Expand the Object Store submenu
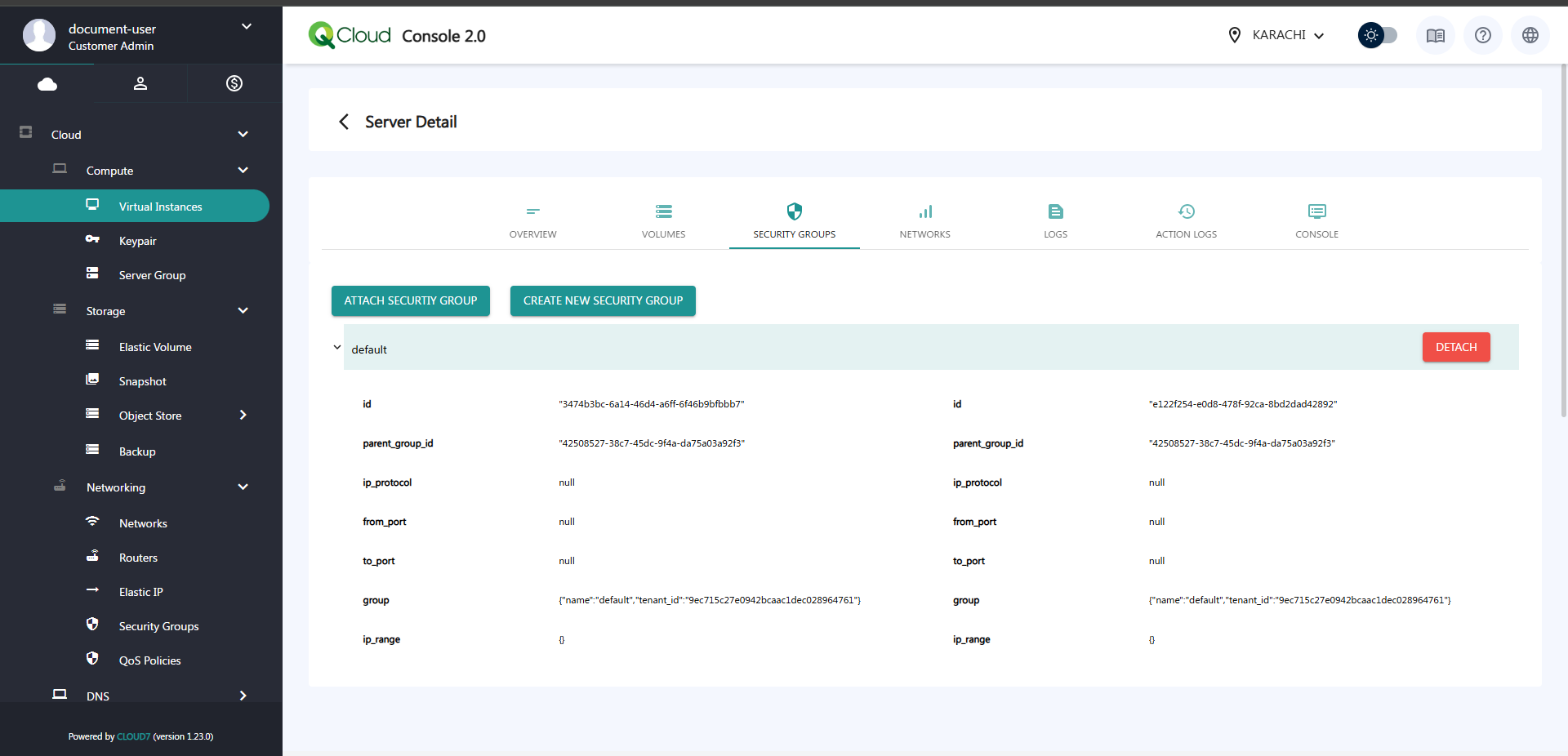Image resolution: width=1568 pixels, height=756 pixels. [243, 415]
